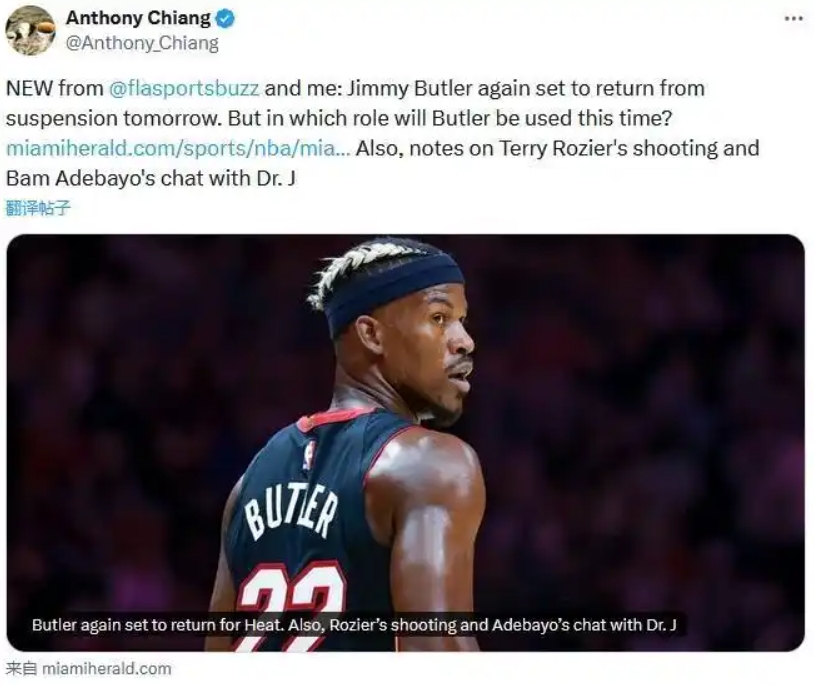Click Butler's headband in the photo
The height and width of the screenshot is (685, 814).
click(394, 291)
